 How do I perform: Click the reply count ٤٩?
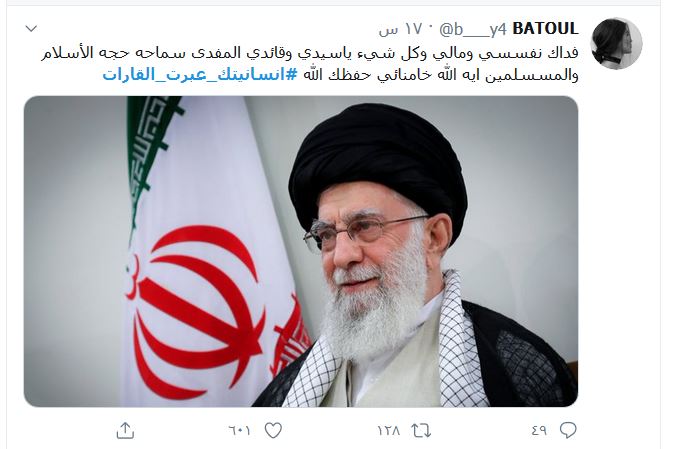tap(539, 430)
